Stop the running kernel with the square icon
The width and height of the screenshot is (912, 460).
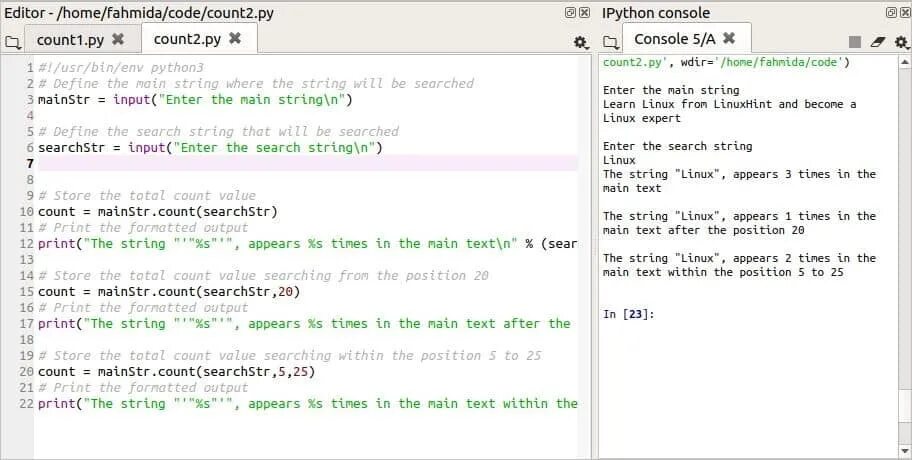854,42
